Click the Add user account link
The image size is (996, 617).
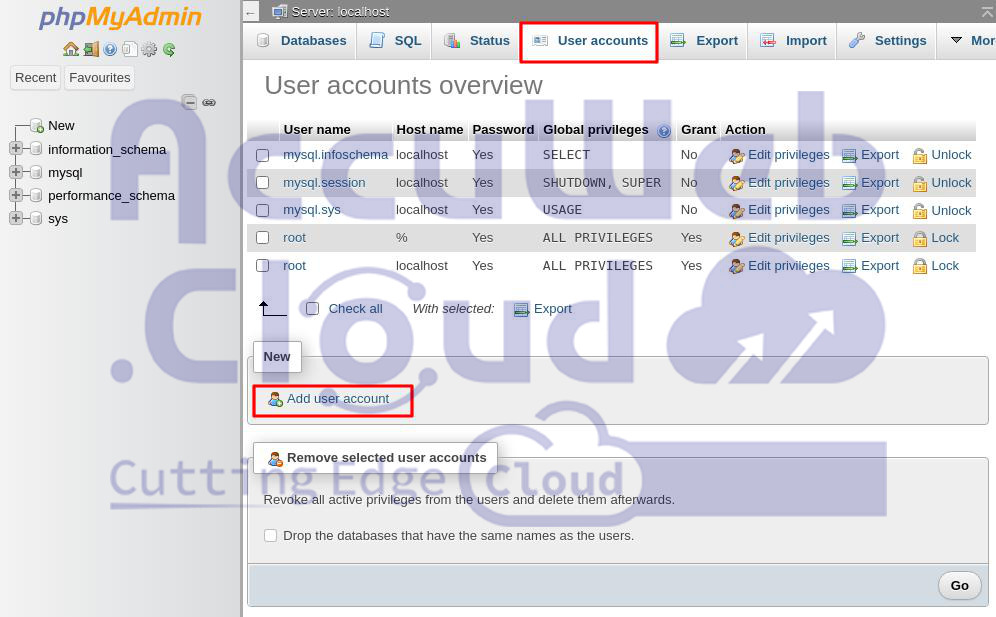pos(338,399)
